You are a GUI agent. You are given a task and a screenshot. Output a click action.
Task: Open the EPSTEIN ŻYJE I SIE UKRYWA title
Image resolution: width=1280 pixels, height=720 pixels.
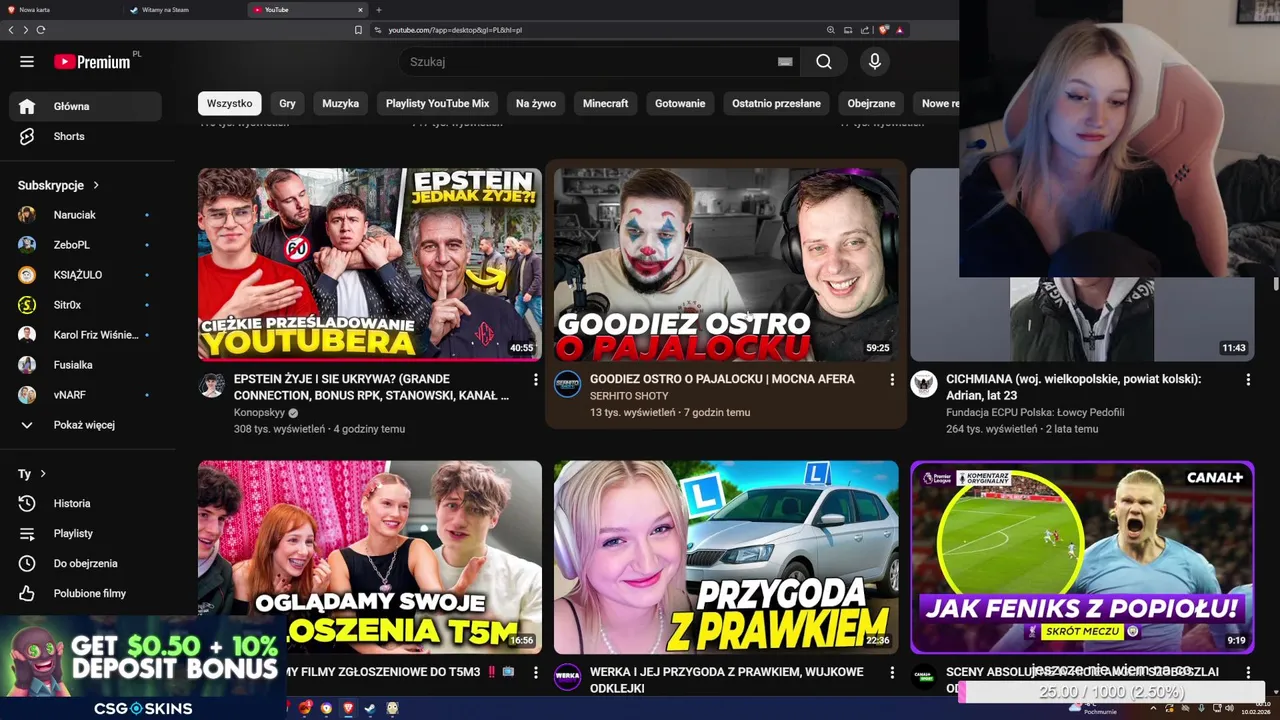click(371, 387)
